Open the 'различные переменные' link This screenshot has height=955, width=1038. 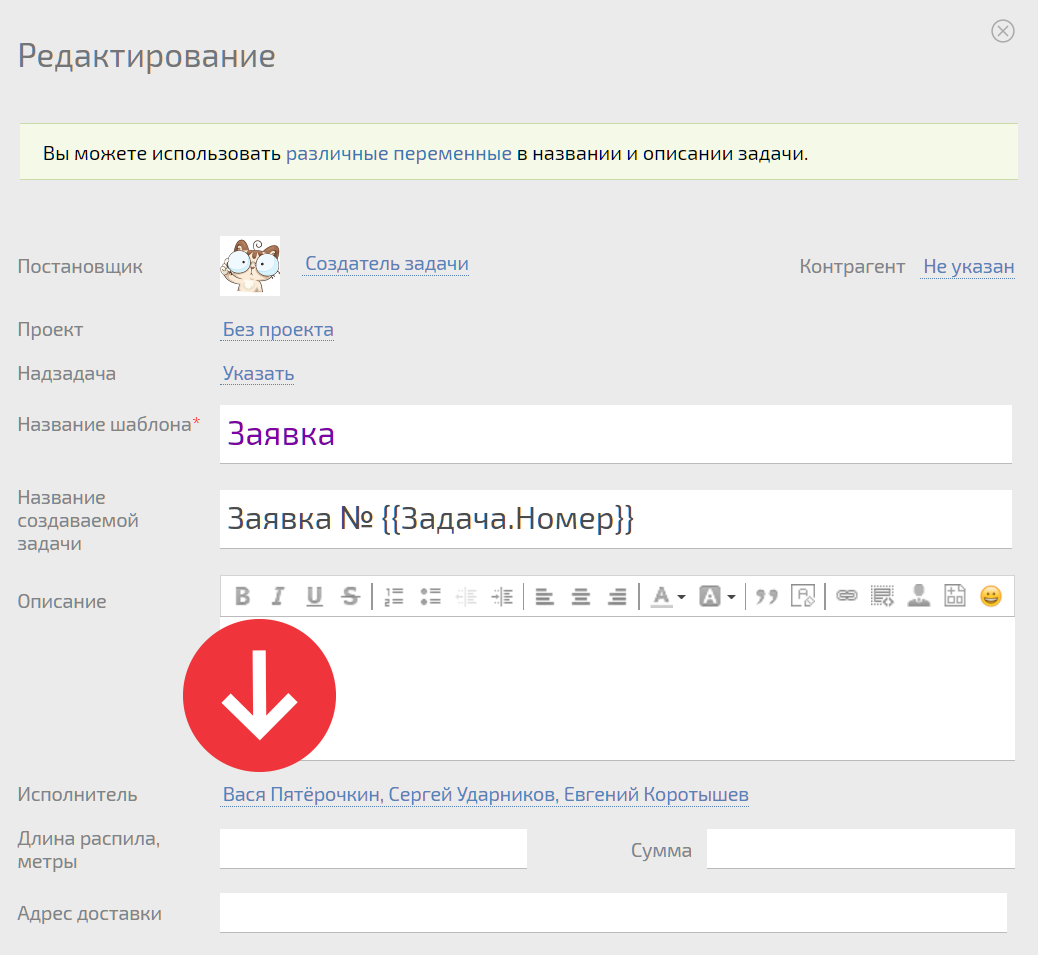click(x=399, y=154)
